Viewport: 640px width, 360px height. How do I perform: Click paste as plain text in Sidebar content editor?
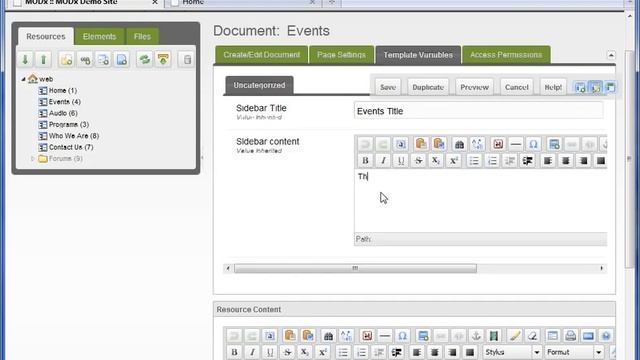point(421,144)
